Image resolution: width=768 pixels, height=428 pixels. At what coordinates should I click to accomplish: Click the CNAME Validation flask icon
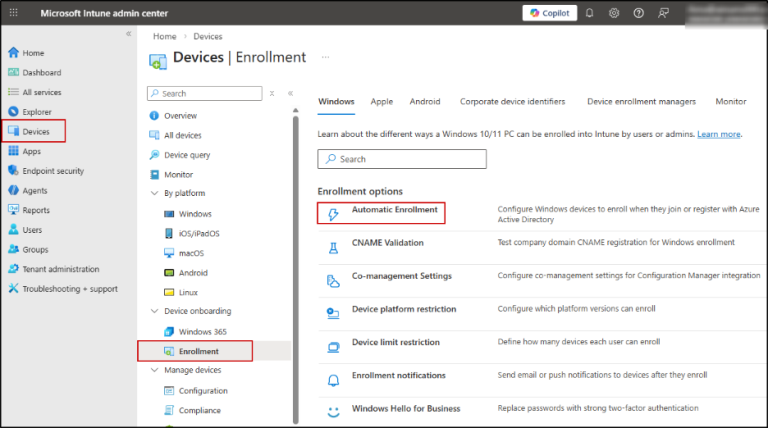(x=333, y=248)
